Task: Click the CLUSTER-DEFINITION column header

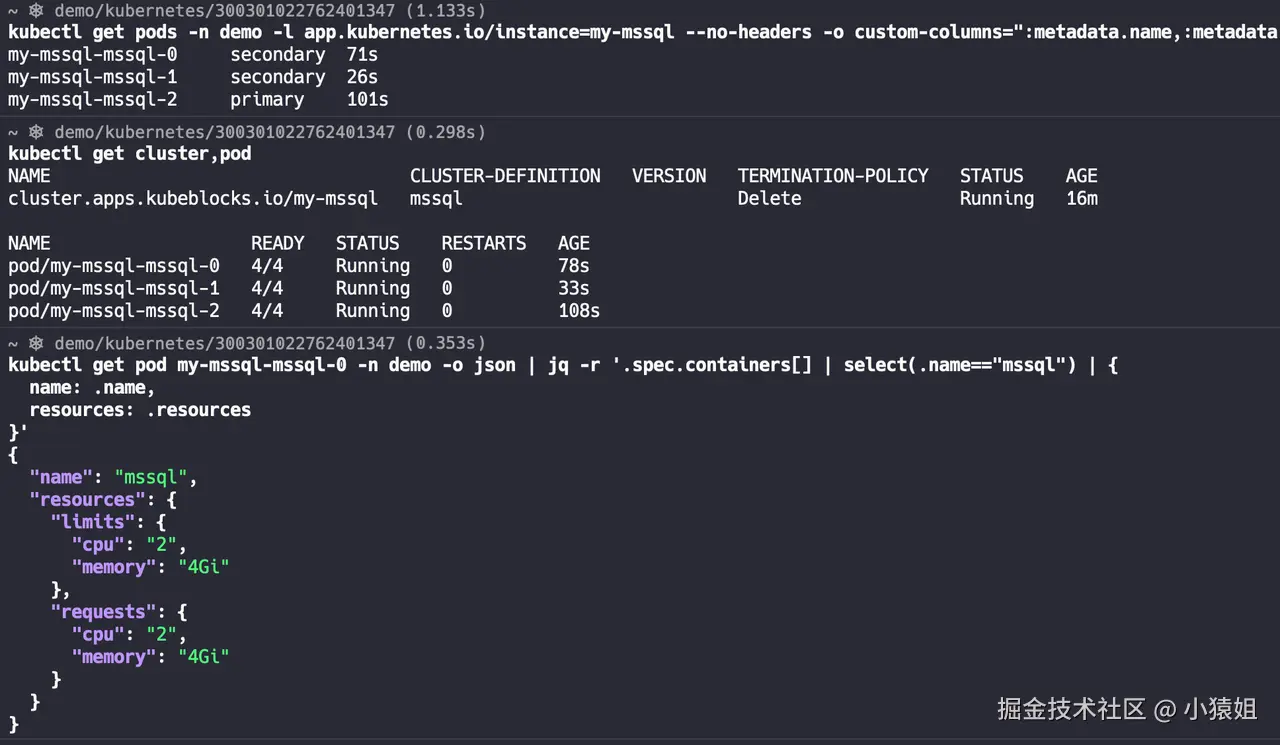Action: pos(505,176)
